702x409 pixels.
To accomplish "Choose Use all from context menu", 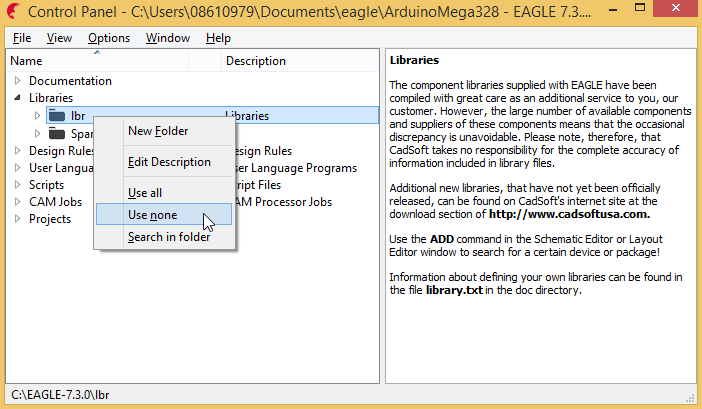I will point(145,193).
